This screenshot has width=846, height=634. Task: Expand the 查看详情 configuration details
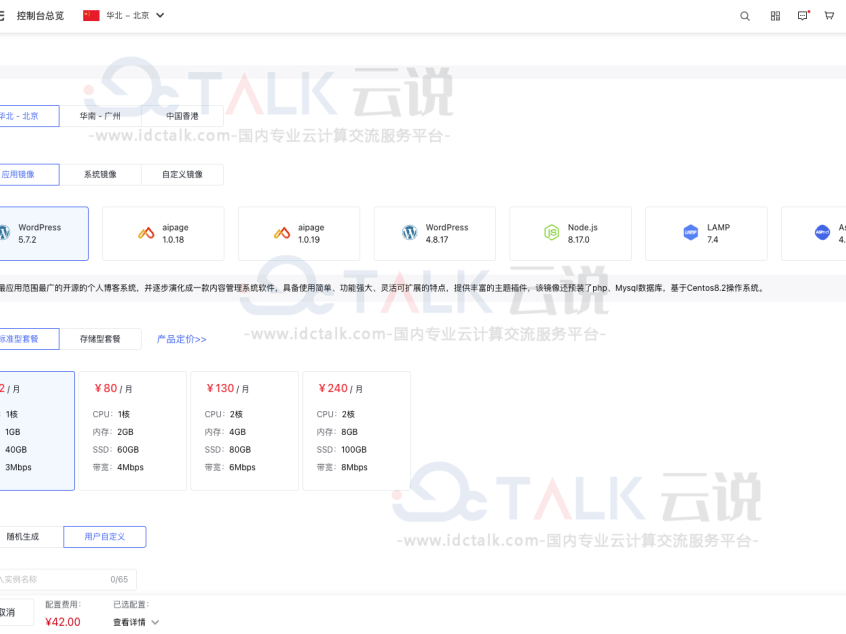136,622
